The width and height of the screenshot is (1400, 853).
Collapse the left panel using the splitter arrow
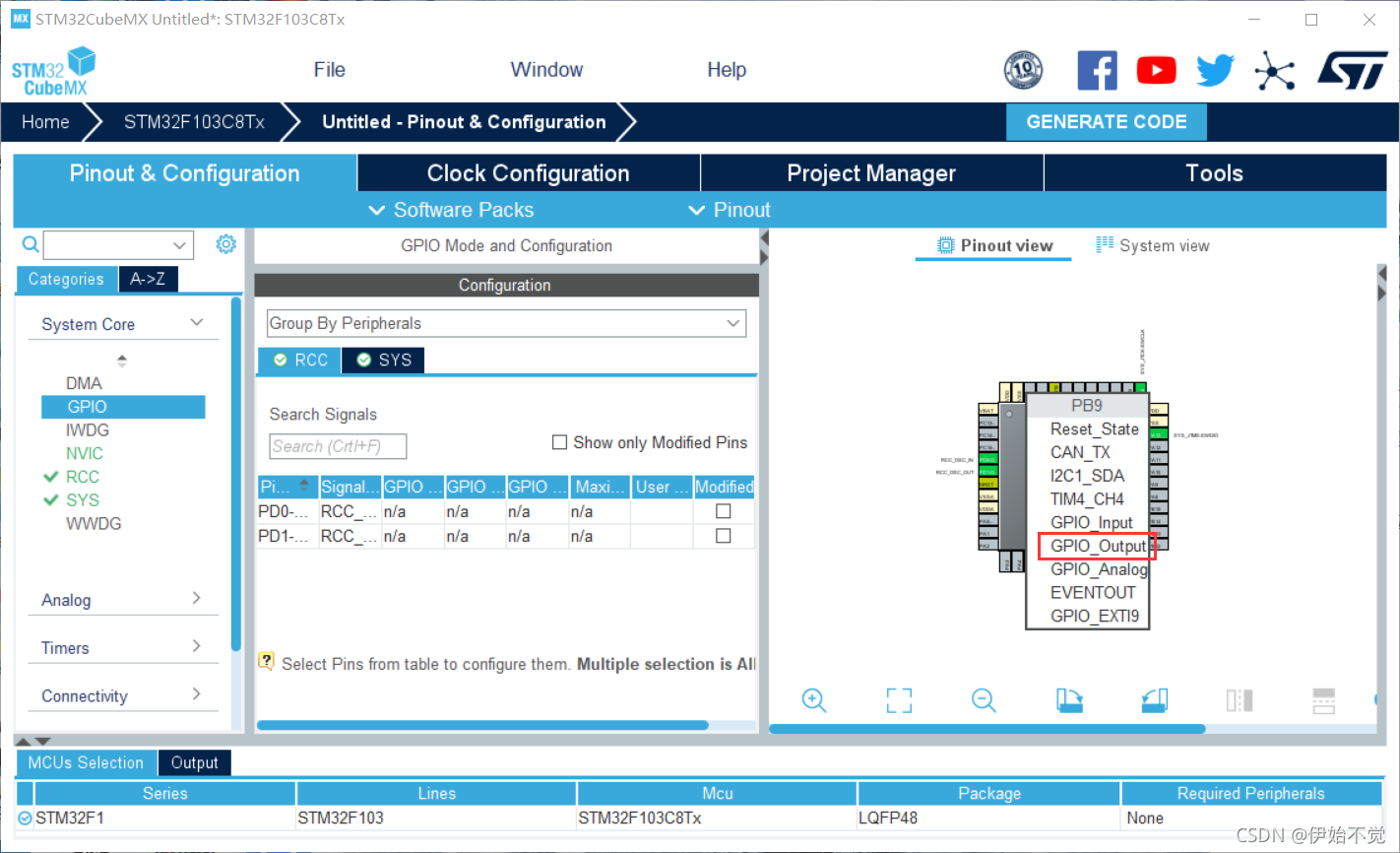click(763, 239)
